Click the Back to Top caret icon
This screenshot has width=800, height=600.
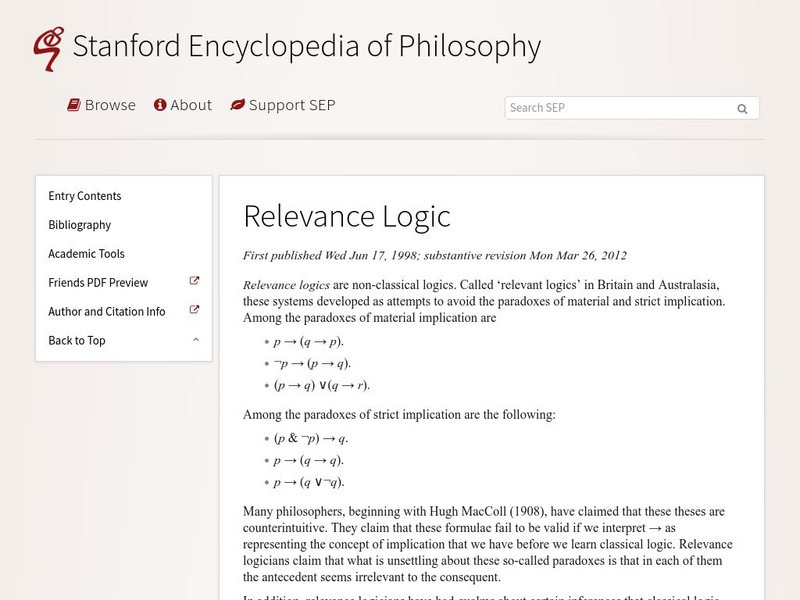[196, 340]
